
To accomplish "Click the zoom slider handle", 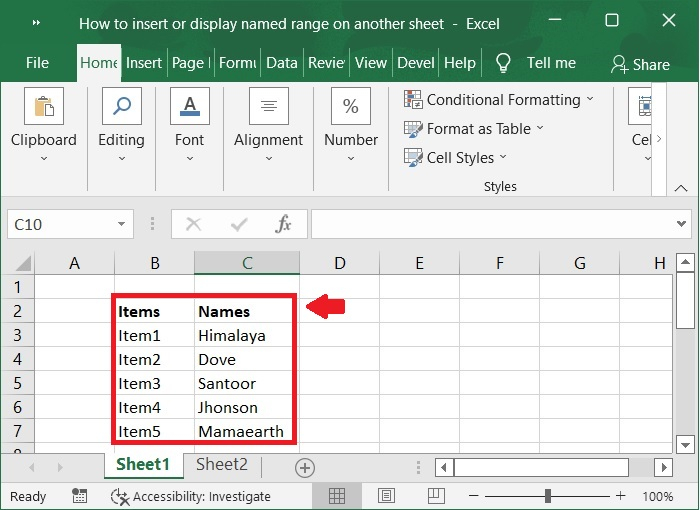I will point(548,496).
